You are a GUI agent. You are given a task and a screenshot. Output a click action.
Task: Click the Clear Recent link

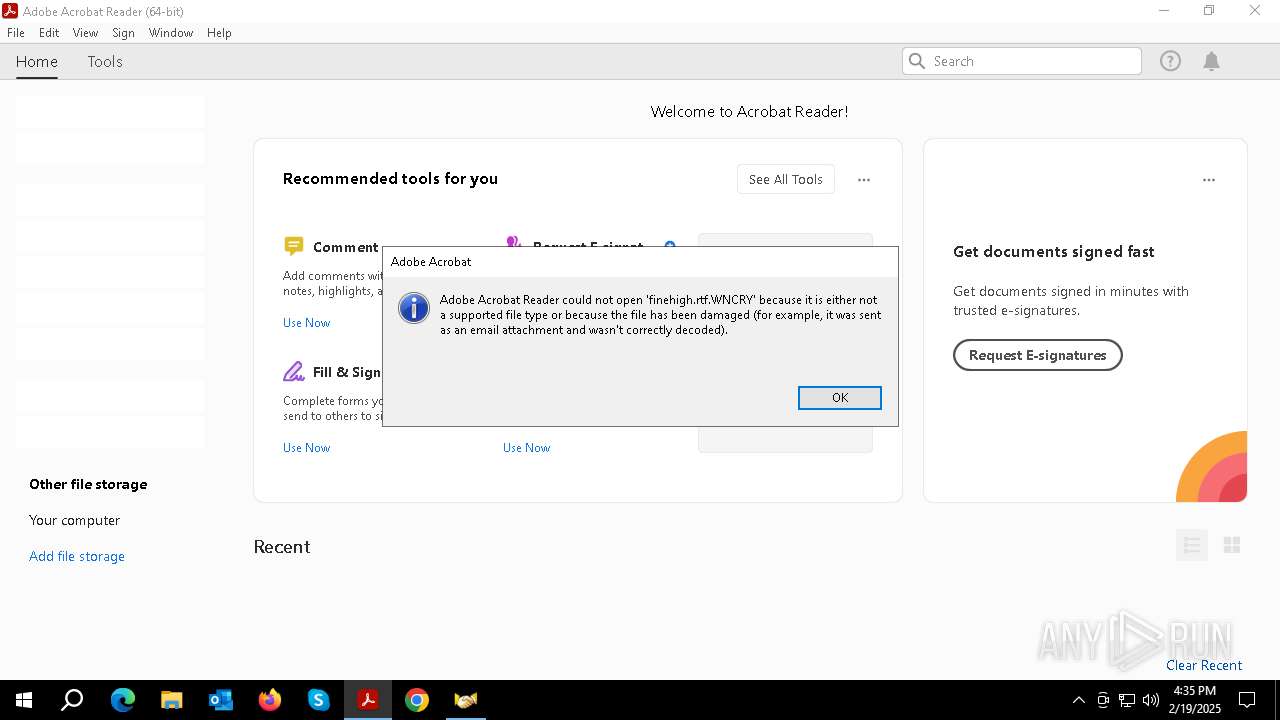point(1204,665)
